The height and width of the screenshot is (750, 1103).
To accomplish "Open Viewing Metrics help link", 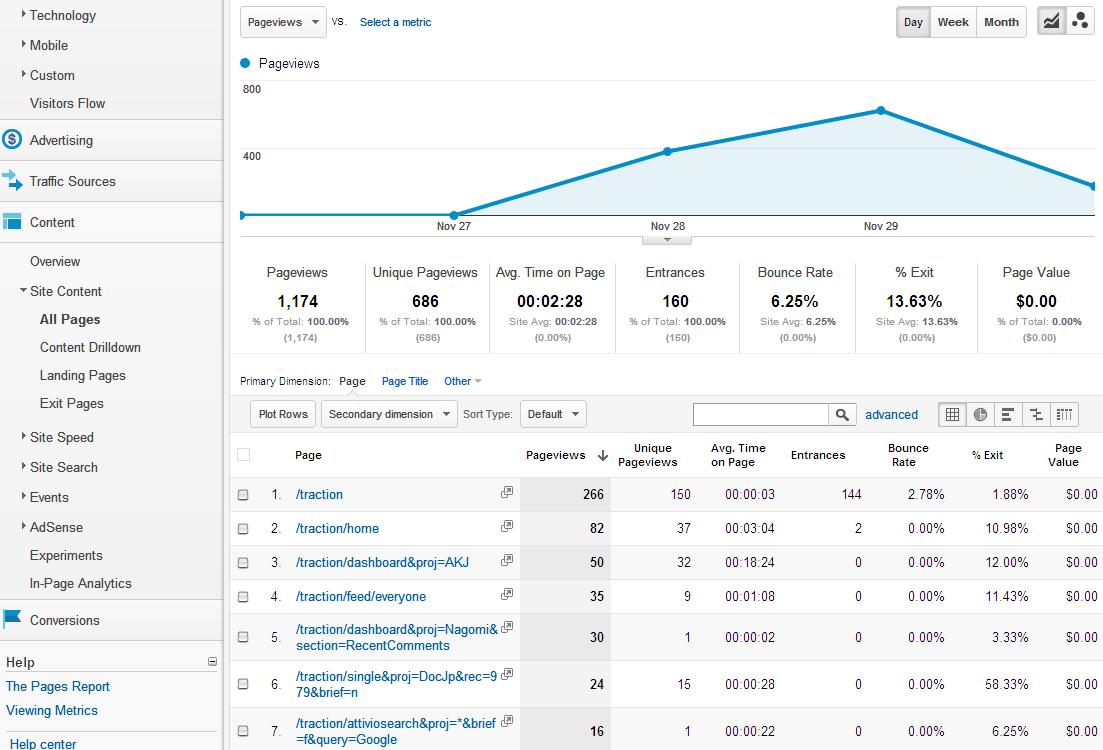I will click(x=52, y=711).
